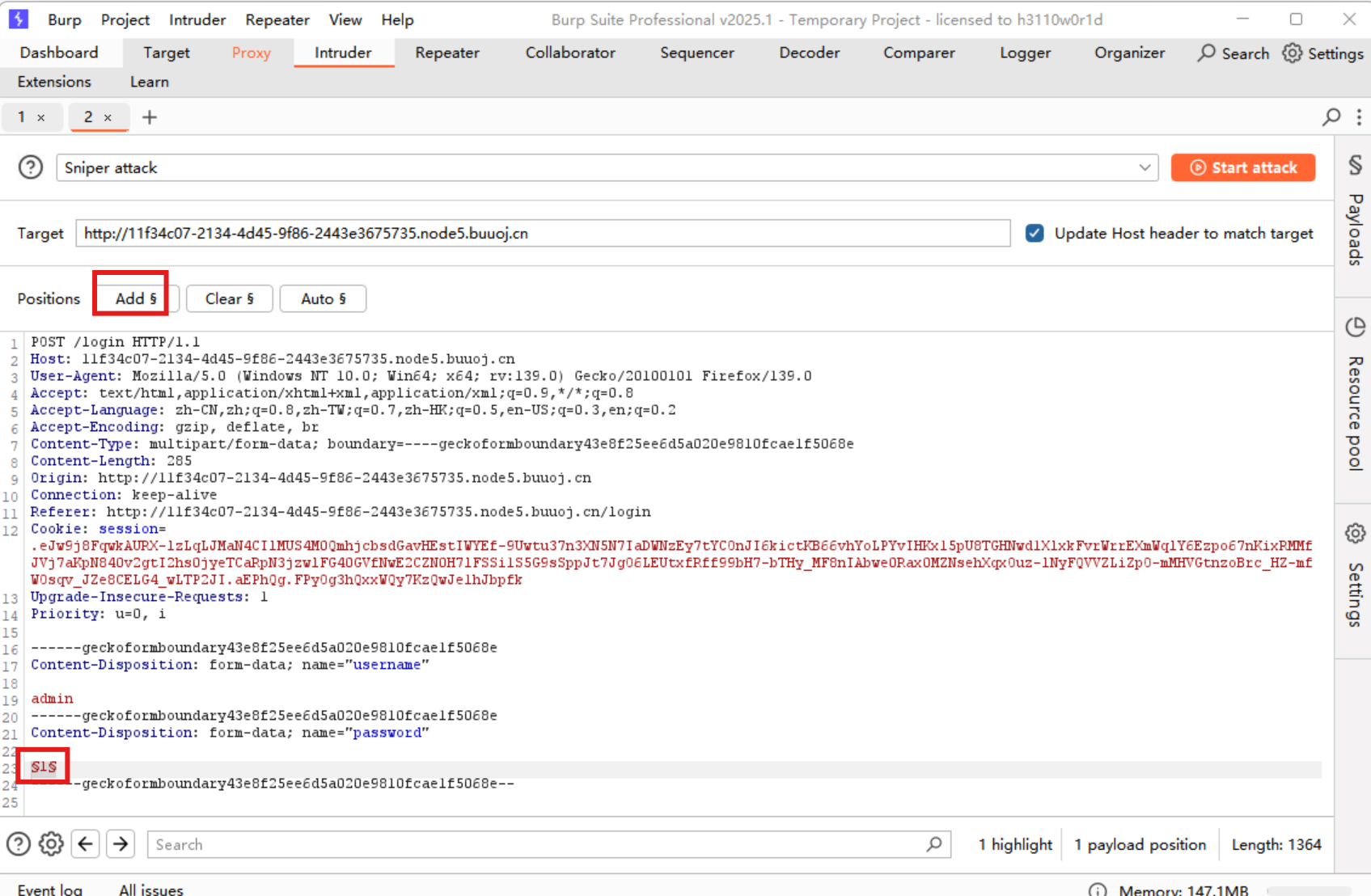Screen dimensions: 1371x896
Task: Switch to the Sequencer tab
Action: pyautogui.click(x=697, y=53)
